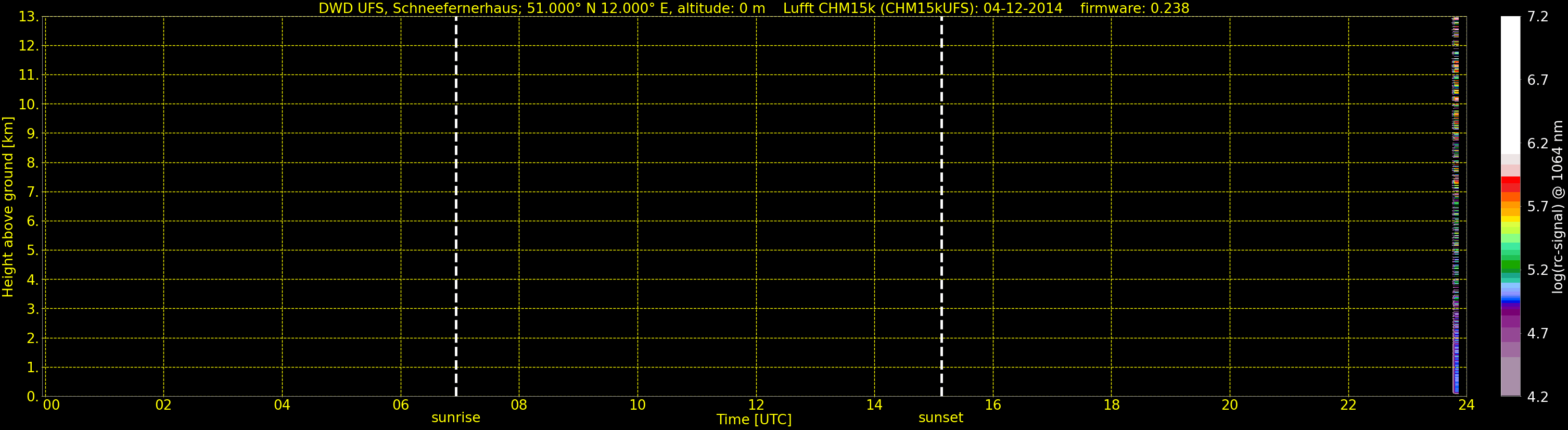
Task: Click the x-axis tick label 06
Action: click(401, 406)
